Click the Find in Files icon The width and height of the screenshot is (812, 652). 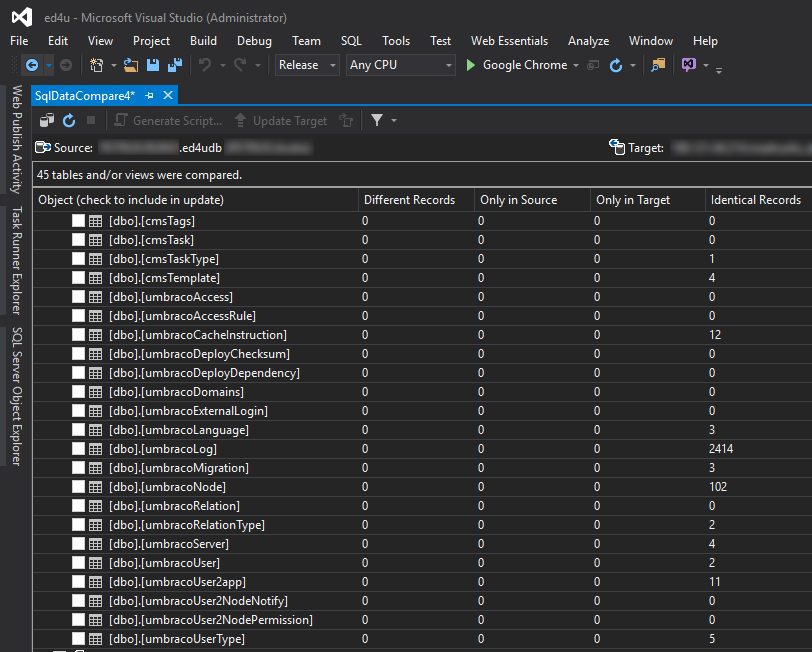(x=658, y=65)
